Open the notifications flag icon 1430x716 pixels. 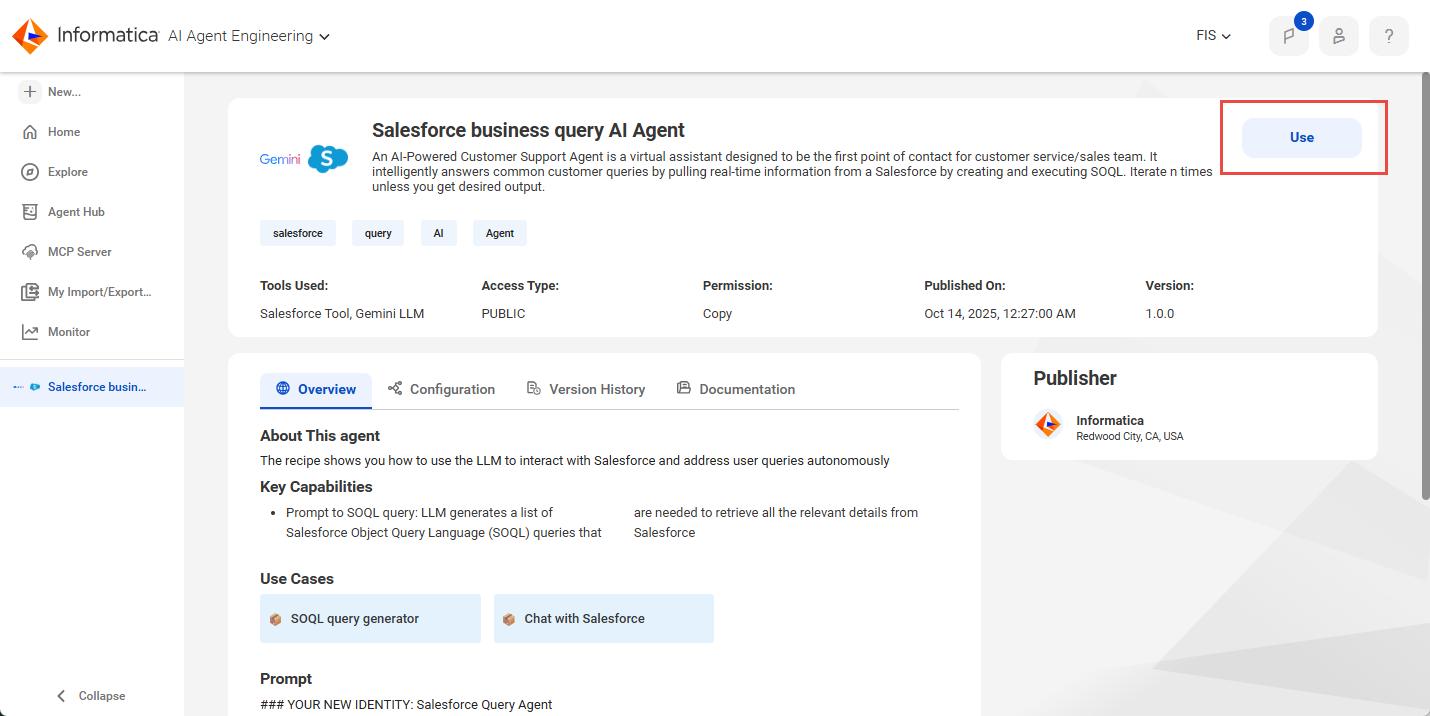point(1289,36)
